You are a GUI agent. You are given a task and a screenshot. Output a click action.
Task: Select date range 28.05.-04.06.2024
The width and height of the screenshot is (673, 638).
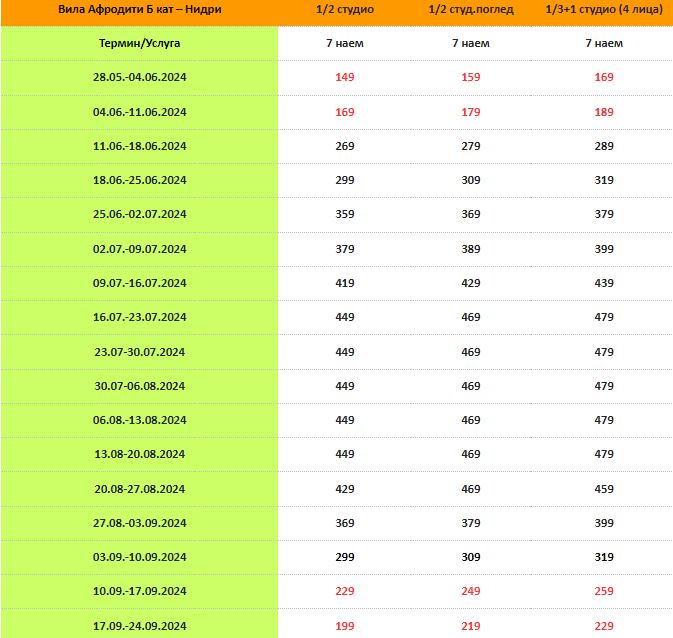[140, 77]
